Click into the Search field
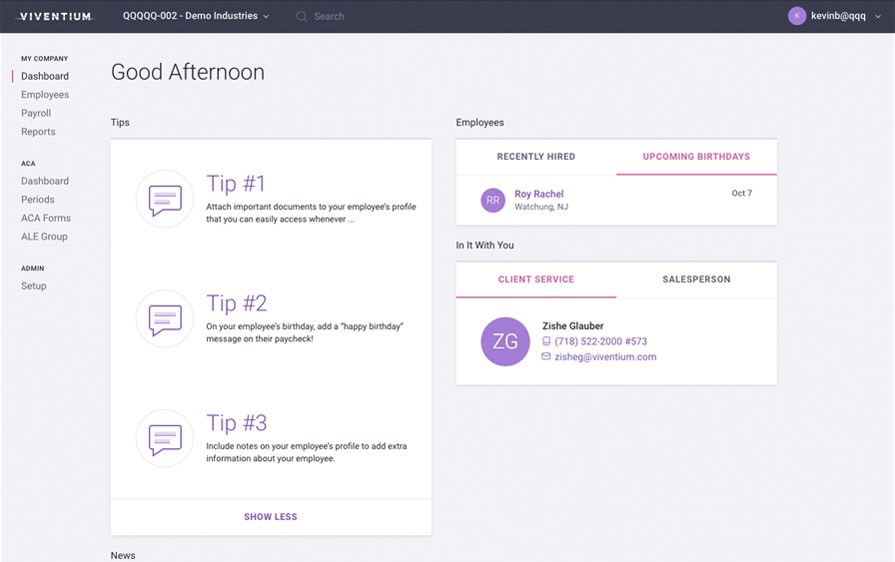The width and height of the screenshot is (895, 562). click(329, 17)
